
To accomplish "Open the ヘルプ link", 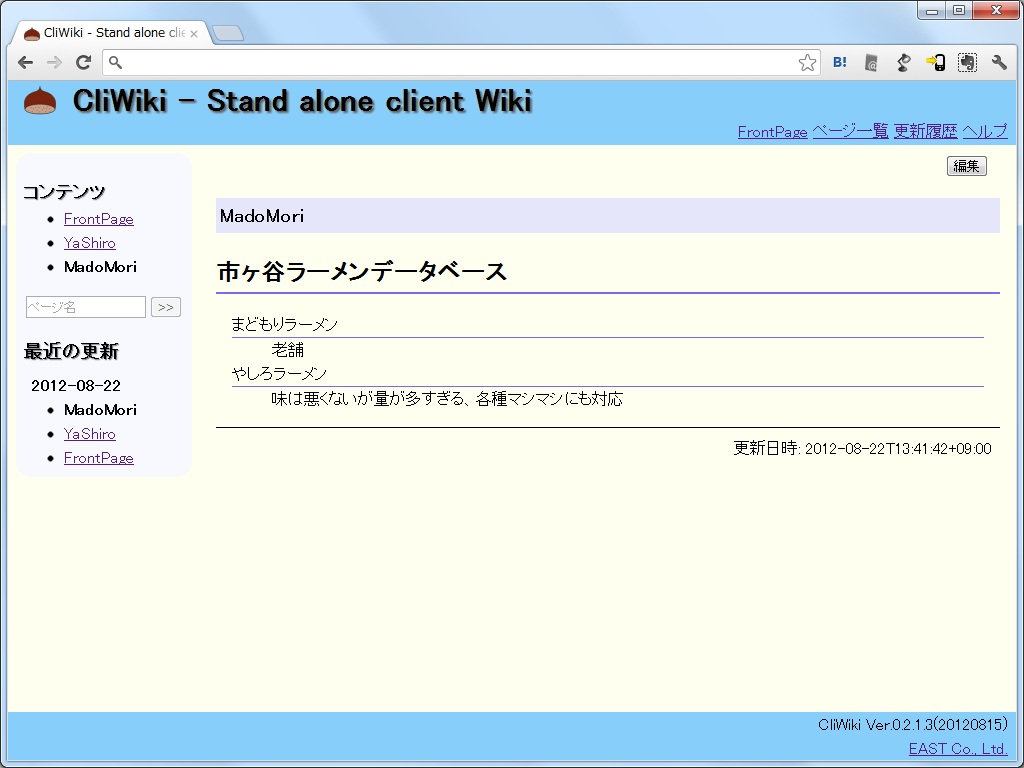I will tap(985, 130).
